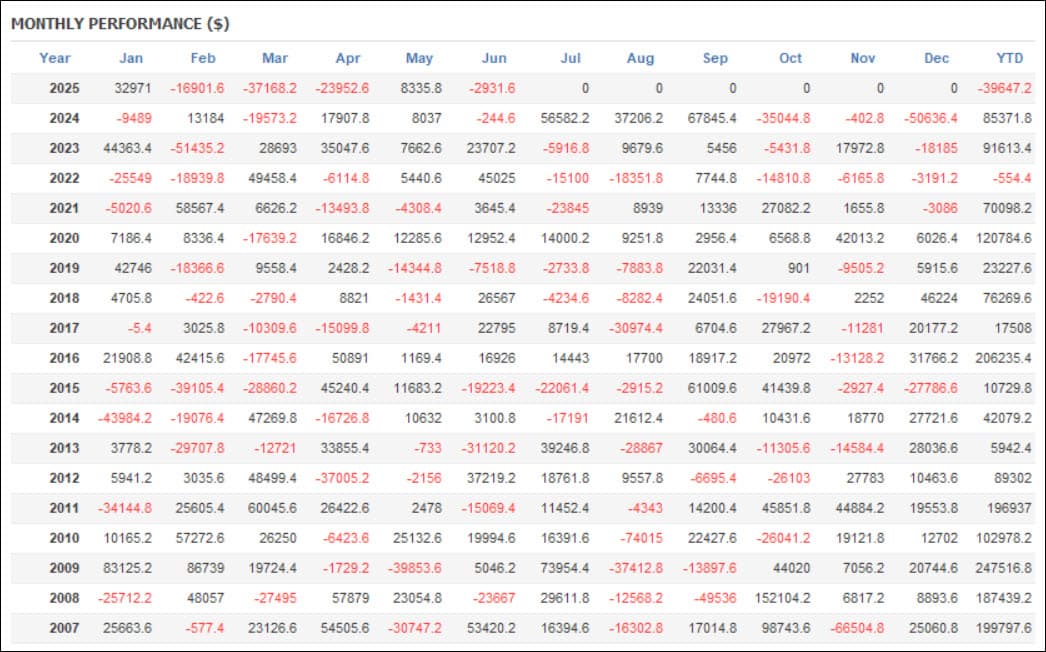
Task: Click 2010 August value -74015
Action: point(640,539)
